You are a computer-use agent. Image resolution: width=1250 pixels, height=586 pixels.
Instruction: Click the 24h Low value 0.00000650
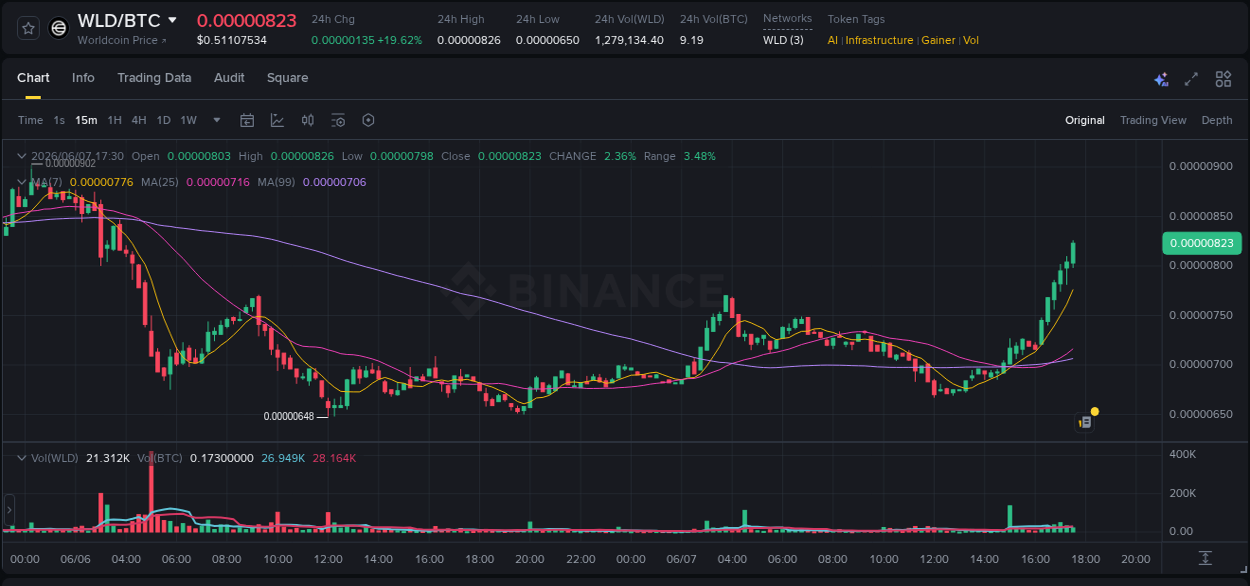pos(547,40)
